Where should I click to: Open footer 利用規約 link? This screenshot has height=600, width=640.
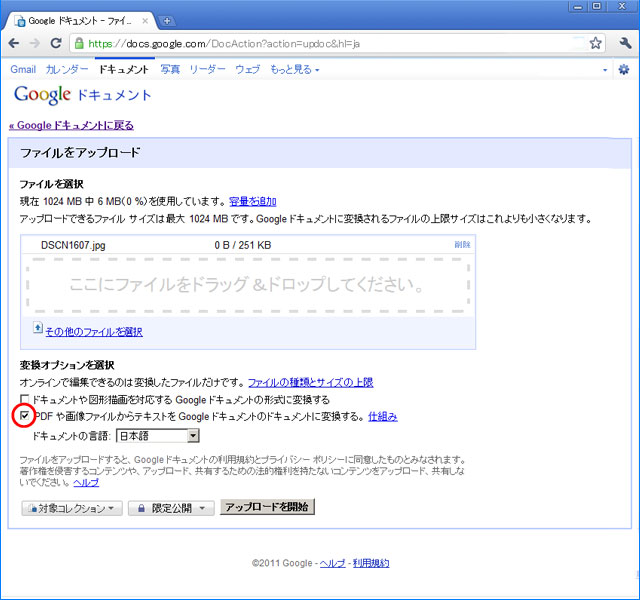[x=371, y=563]
